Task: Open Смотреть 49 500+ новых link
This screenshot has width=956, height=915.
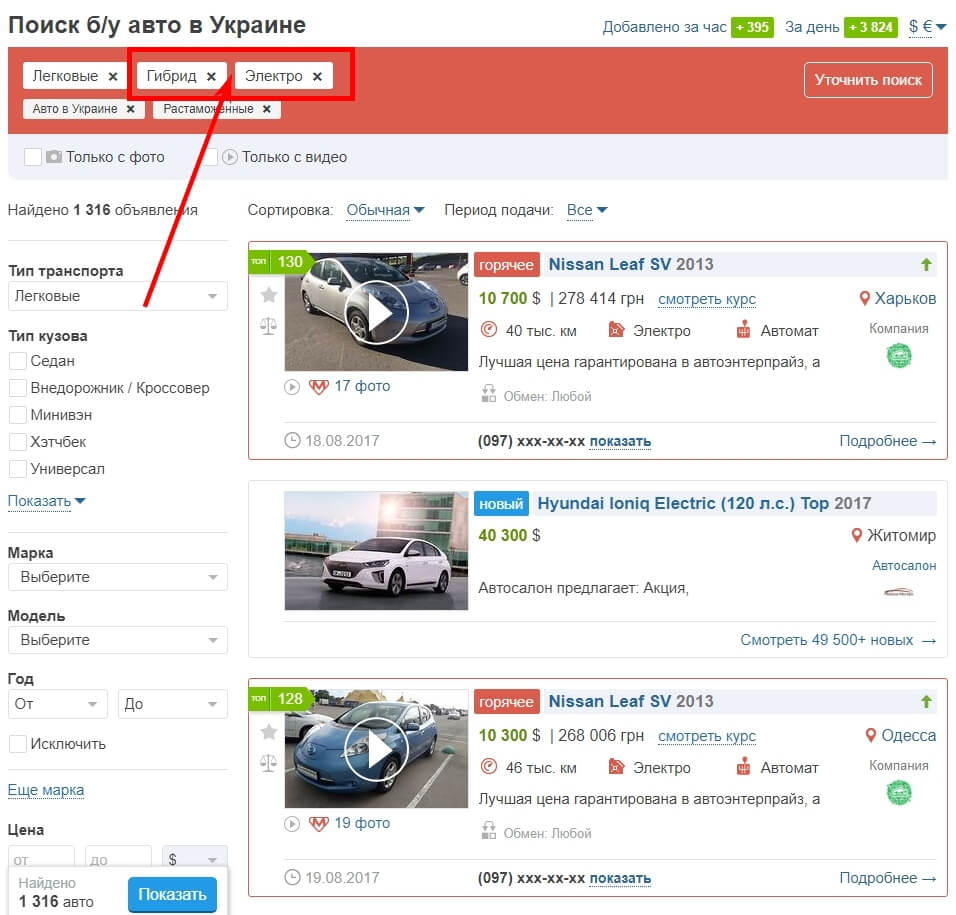Action: (838, 640)
